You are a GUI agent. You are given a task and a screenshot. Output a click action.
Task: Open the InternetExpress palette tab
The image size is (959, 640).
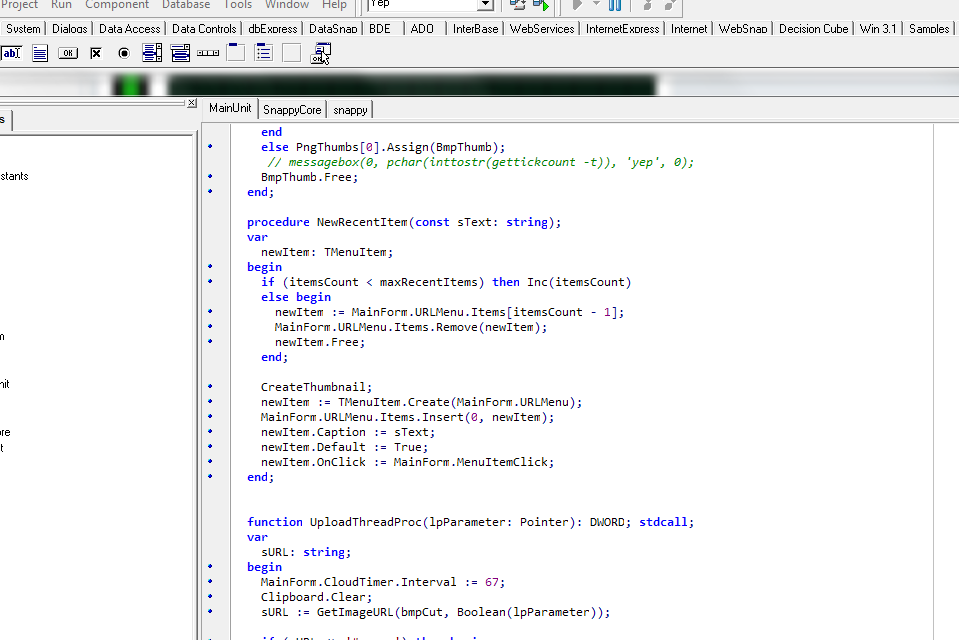623,29
